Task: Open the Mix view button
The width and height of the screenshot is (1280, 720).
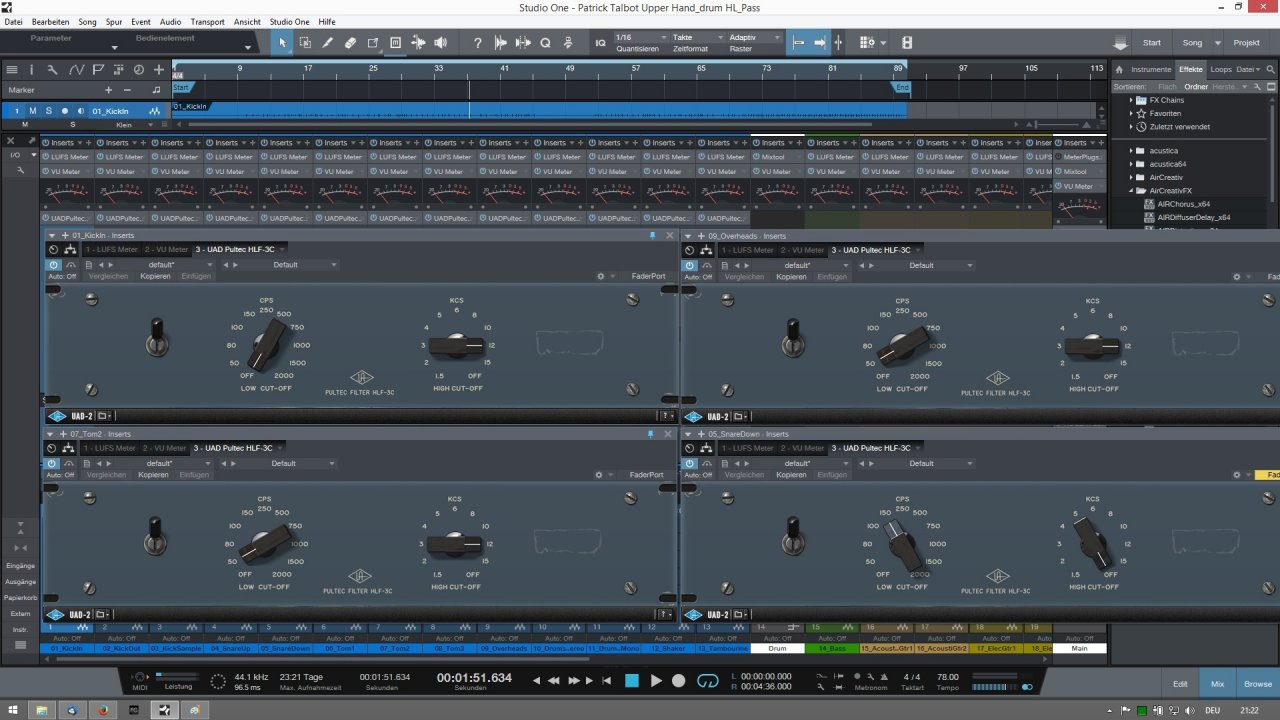Action: (1217, 684)
